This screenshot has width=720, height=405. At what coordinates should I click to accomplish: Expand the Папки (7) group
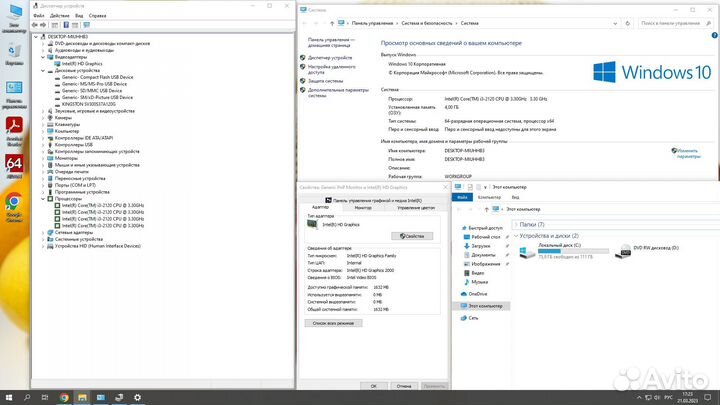(x=516, y=225)
